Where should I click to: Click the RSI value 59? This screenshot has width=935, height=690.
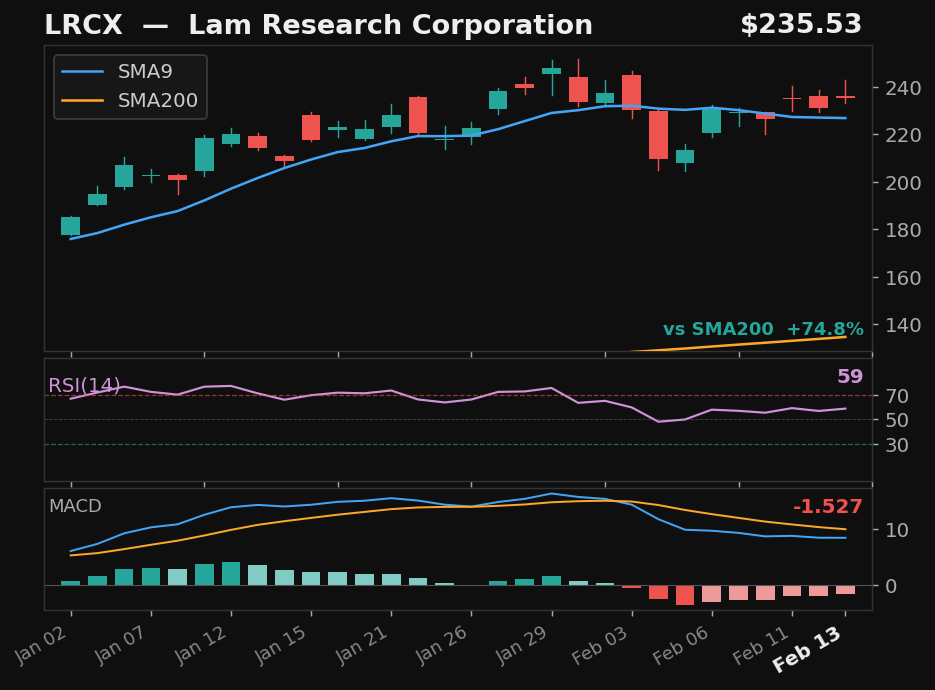click(850, 376)
